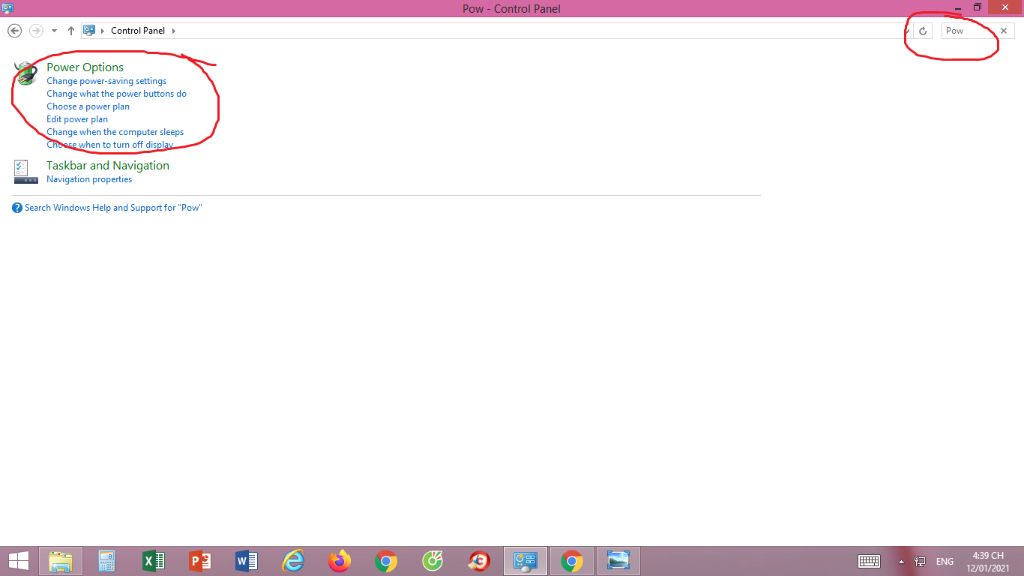Open recent locations dropdown arrow
Image resolution: width=1024 pixels, height=576 pixels.
coord(54,31)
